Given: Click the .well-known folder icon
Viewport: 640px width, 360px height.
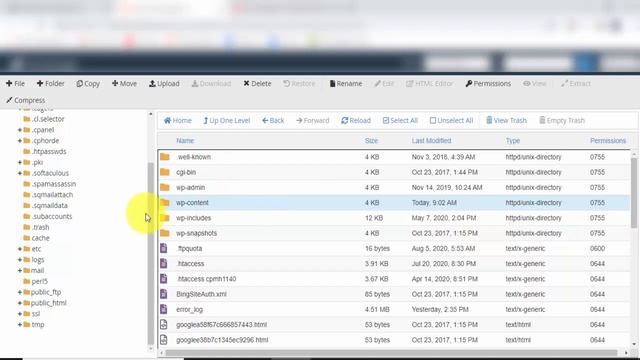Looking at the screenshot, I should point(164,157).
